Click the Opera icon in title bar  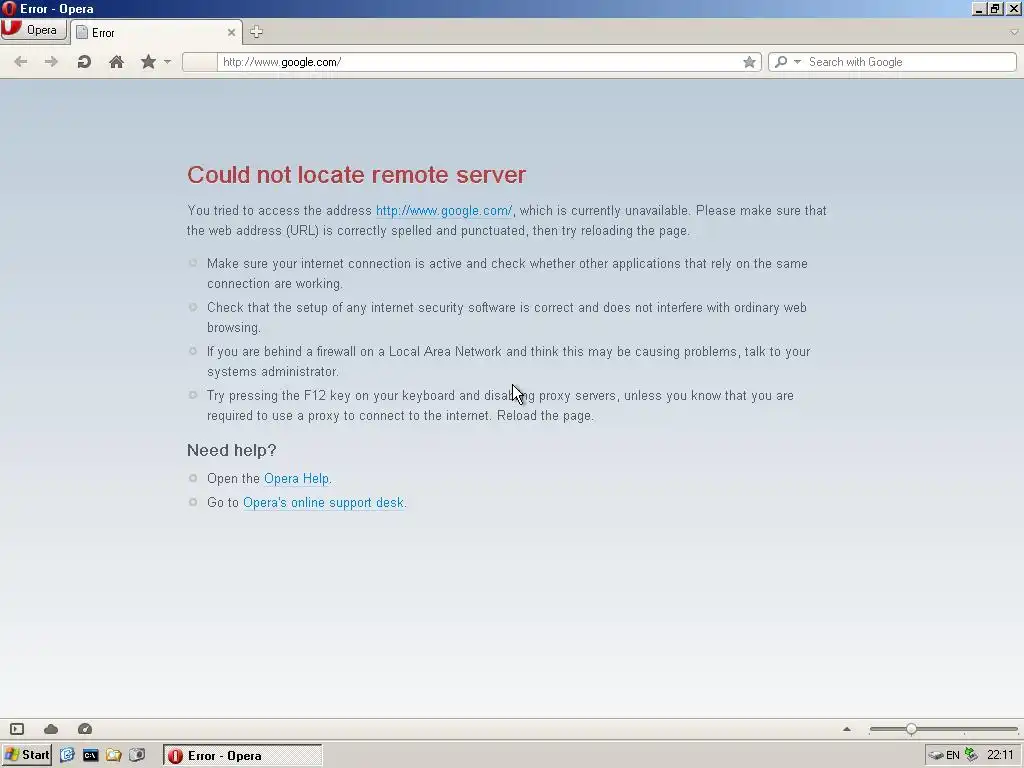click(8, 9)
